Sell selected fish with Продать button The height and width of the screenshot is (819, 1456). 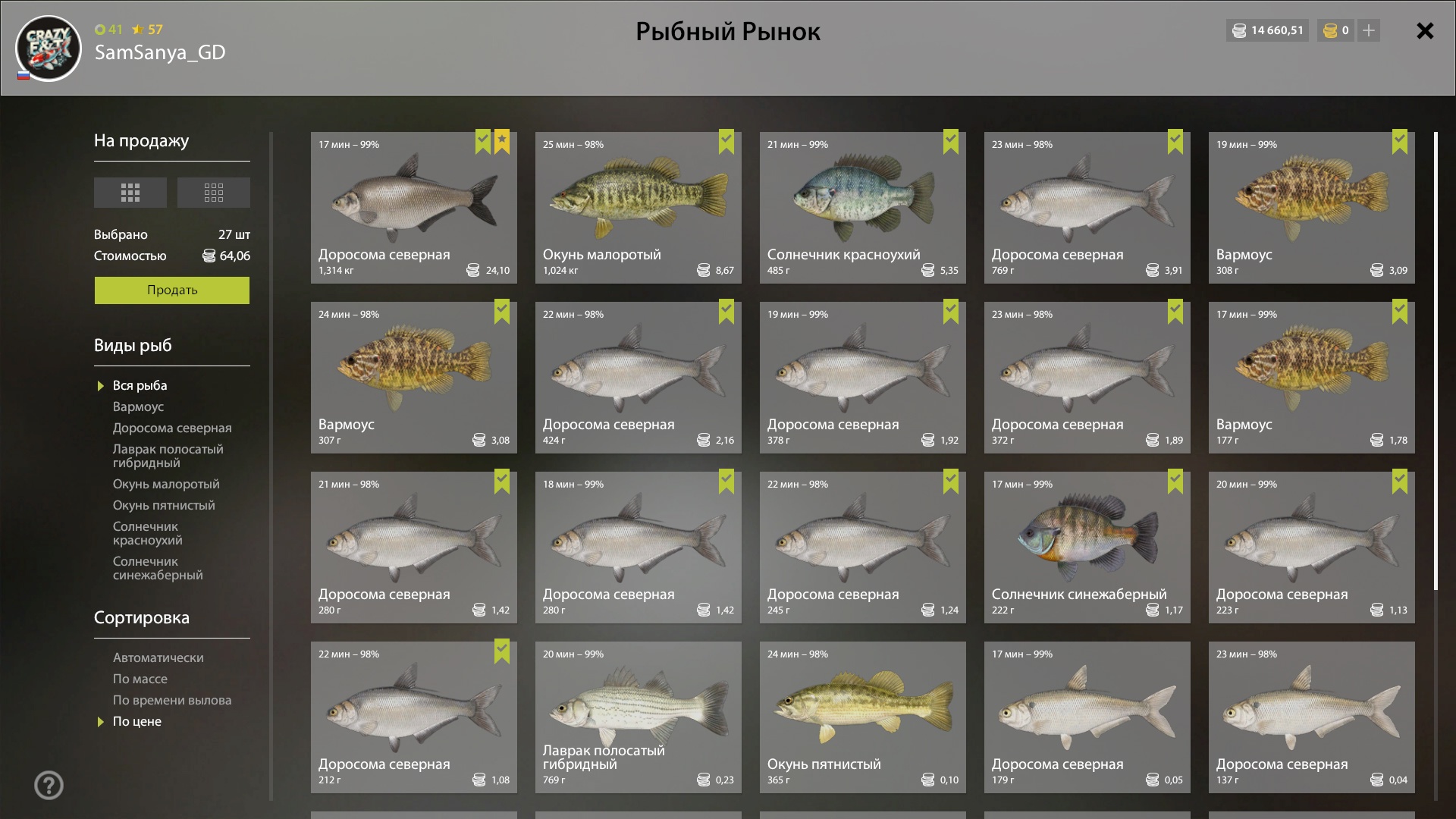click(x=172, y=290)
